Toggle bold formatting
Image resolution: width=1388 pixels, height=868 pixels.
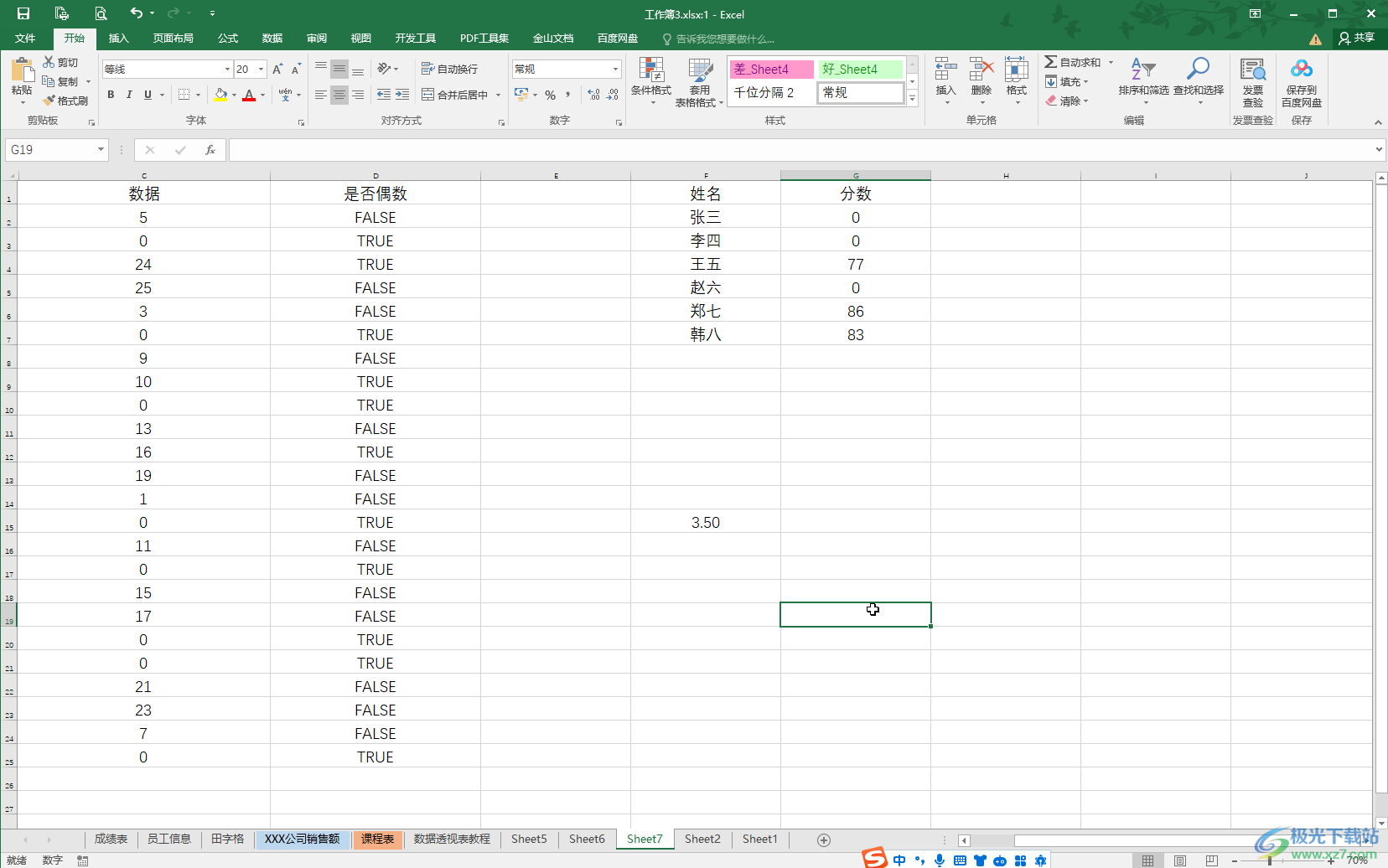111,95
